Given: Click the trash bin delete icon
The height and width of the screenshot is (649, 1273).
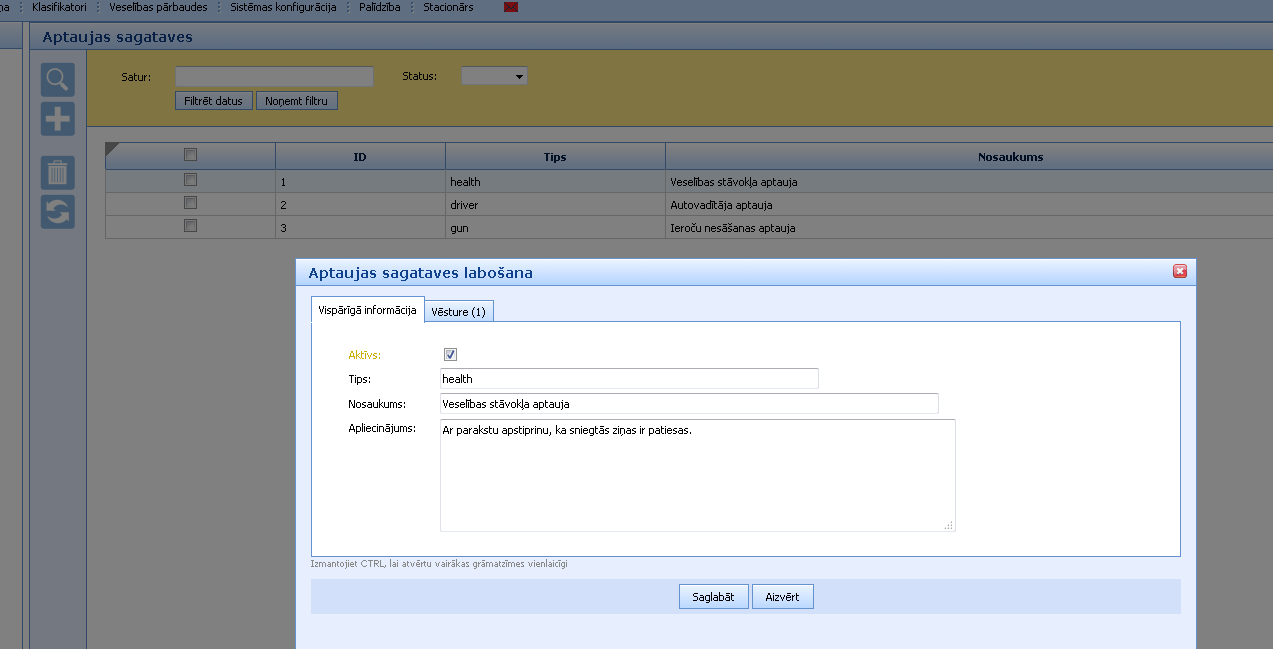Looking at the screenshot, I should 57,173.
